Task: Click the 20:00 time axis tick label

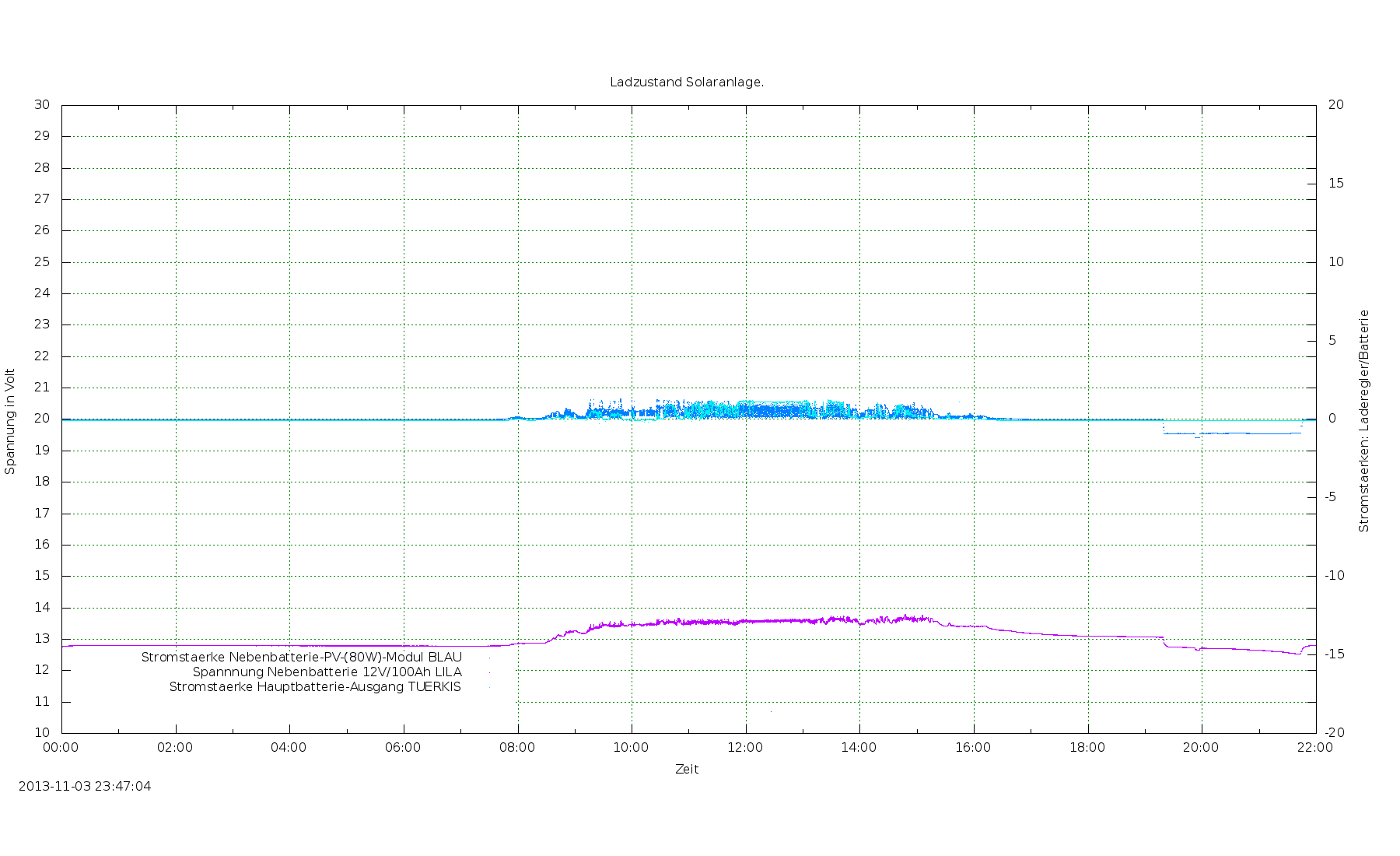Action: tap(1201, 748)
